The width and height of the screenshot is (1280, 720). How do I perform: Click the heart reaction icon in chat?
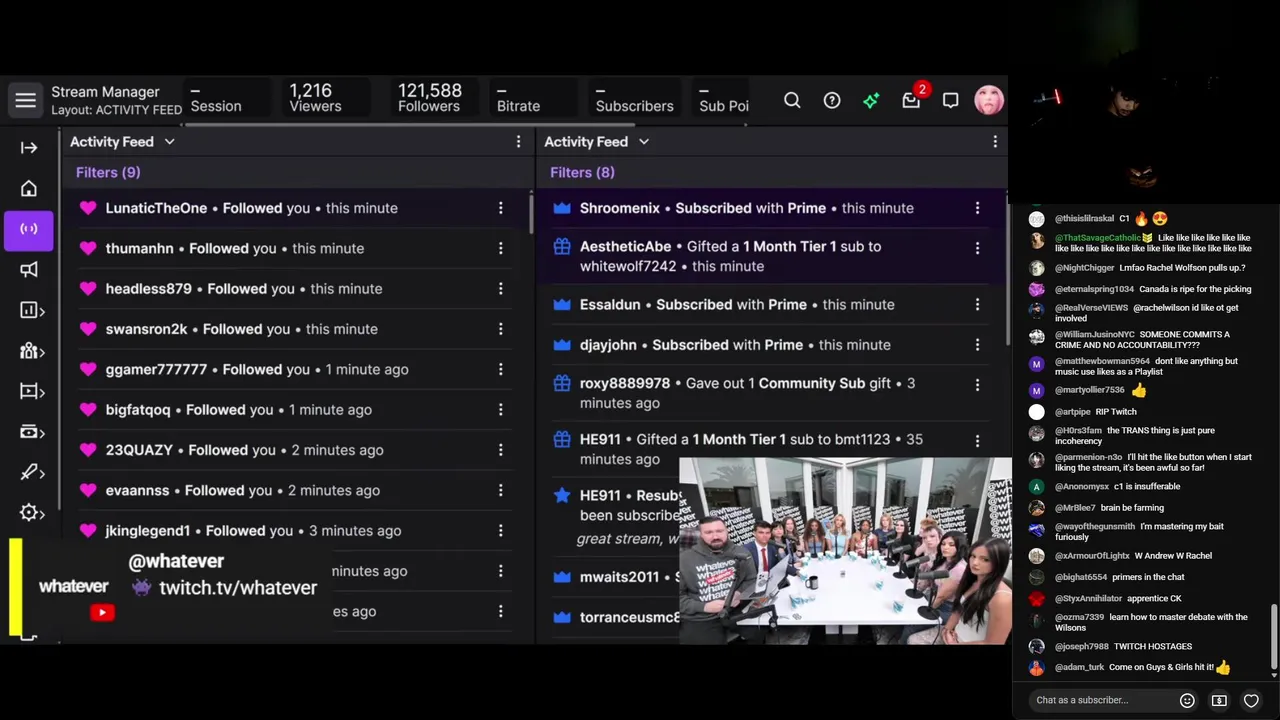(1251, 700)
